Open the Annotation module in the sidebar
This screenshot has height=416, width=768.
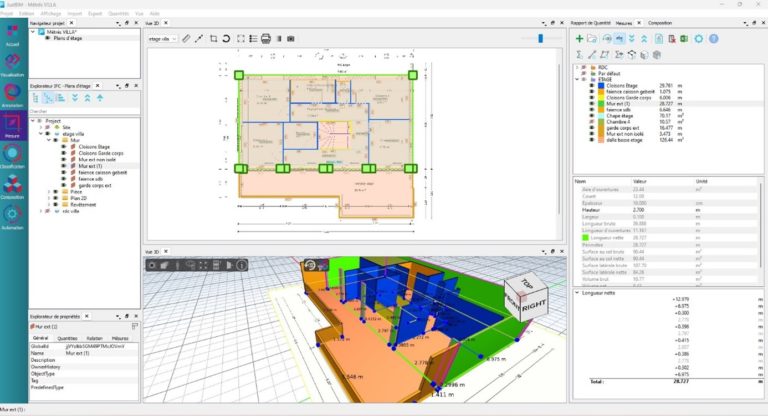tap(12, 96)
